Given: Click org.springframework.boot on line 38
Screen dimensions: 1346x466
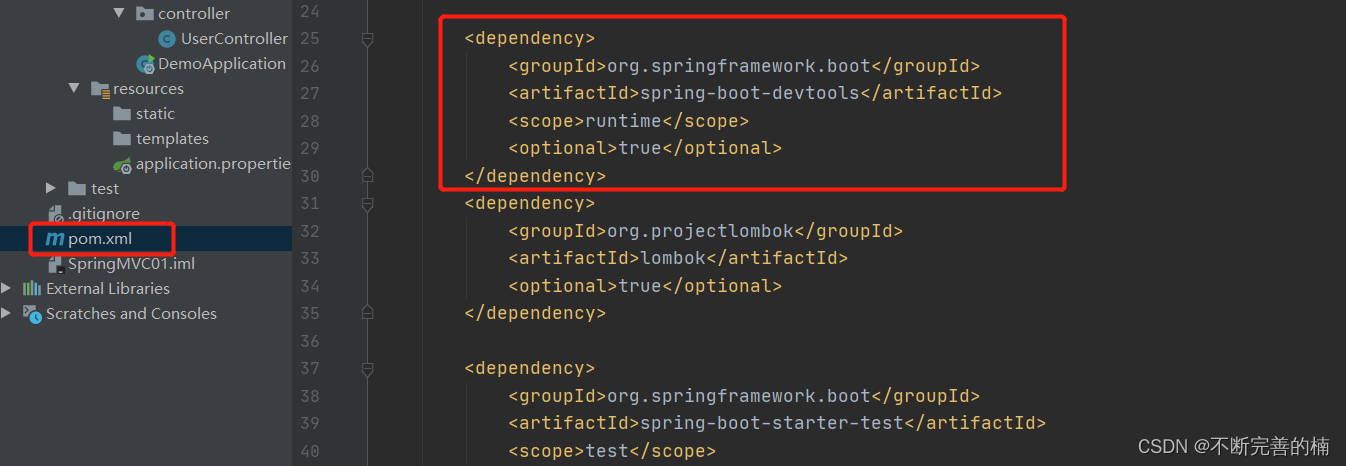Looking at the screenshot, I should pyautogui.click(x=739, y=396).
